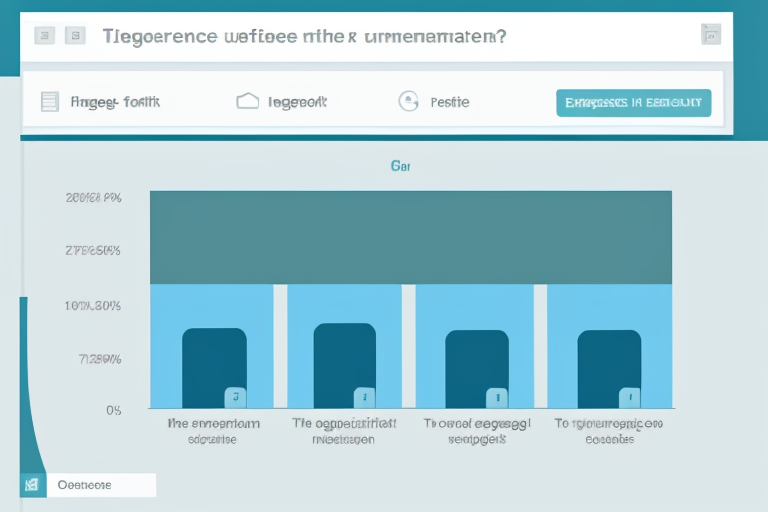Switch to the middle tab with folder icon
This screenshot has height=512, width=768.
(x=297, y=102)
